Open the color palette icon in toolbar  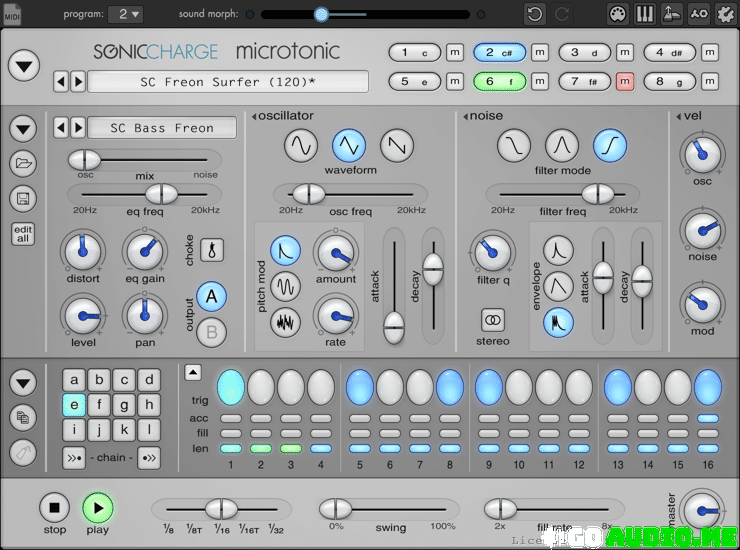point(618,14)
